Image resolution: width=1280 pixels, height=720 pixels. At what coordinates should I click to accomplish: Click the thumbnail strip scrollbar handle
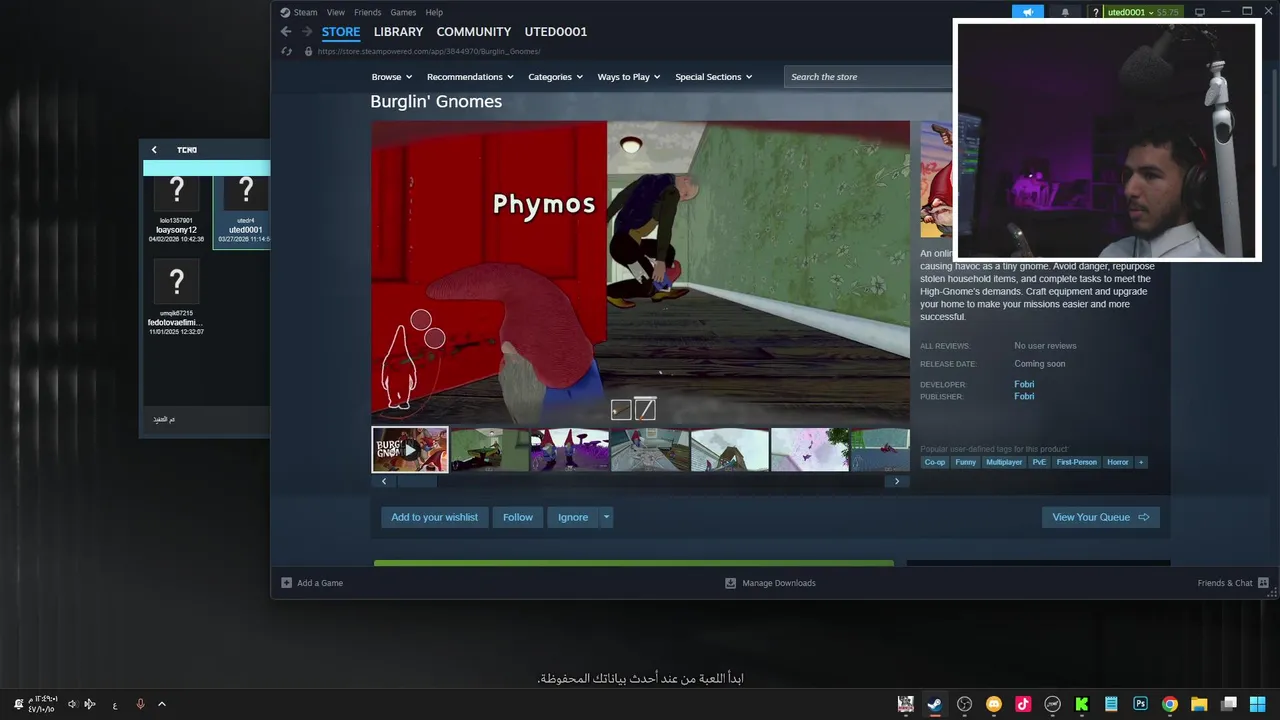pos(417,481)
